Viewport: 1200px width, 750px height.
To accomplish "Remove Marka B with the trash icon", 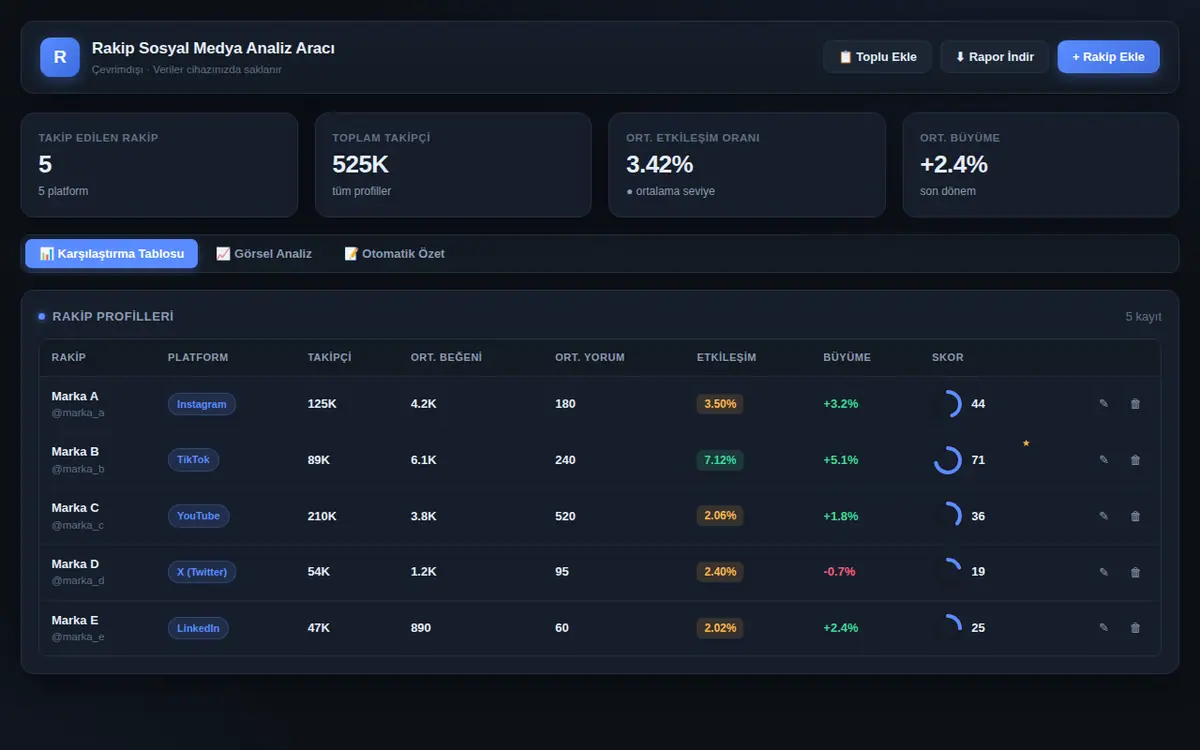I will 1135,460.
